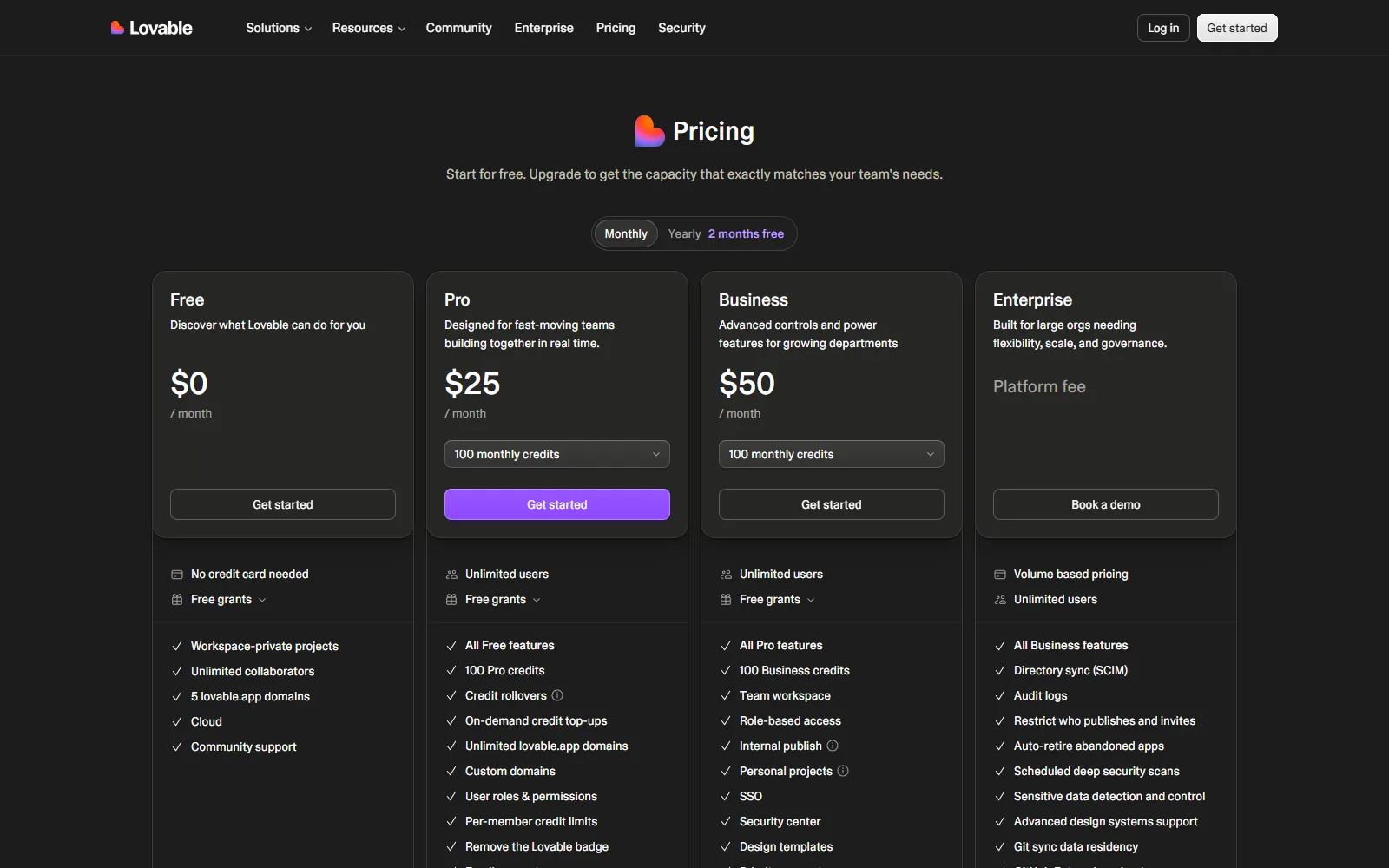This screenshot has width=1389, height=868.
Task: Expand Free grants in the Pro plan
Action: coord(503,600)
